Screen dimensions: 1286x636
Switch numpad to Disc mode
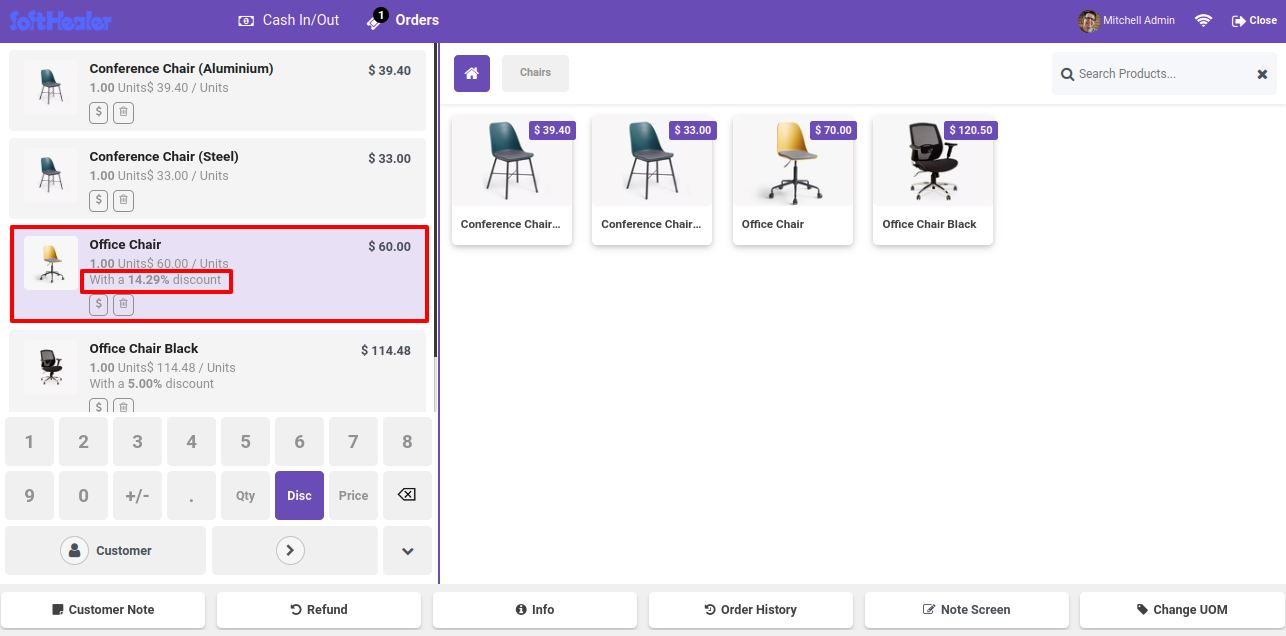click(x=300, y=496)
